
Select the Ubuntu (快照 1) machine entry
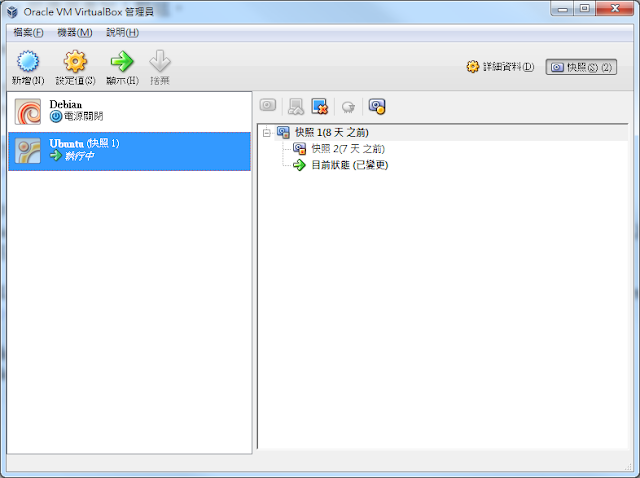pyautogui.click(x=129, y=151)
